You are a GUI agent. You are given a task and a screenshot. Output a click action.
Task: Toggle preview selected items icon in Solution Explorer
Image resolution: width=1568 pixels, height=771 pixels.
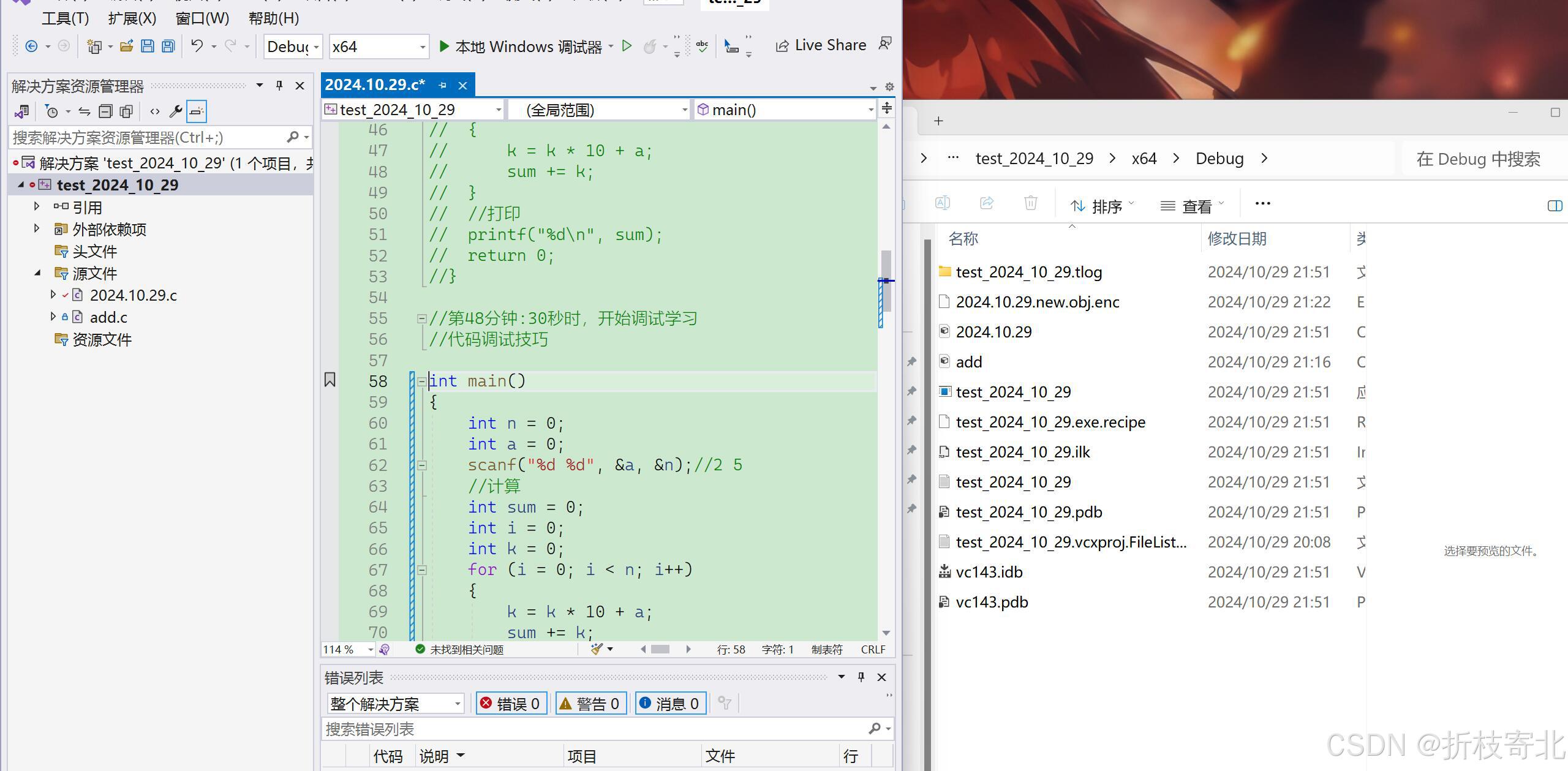point(197,111)
